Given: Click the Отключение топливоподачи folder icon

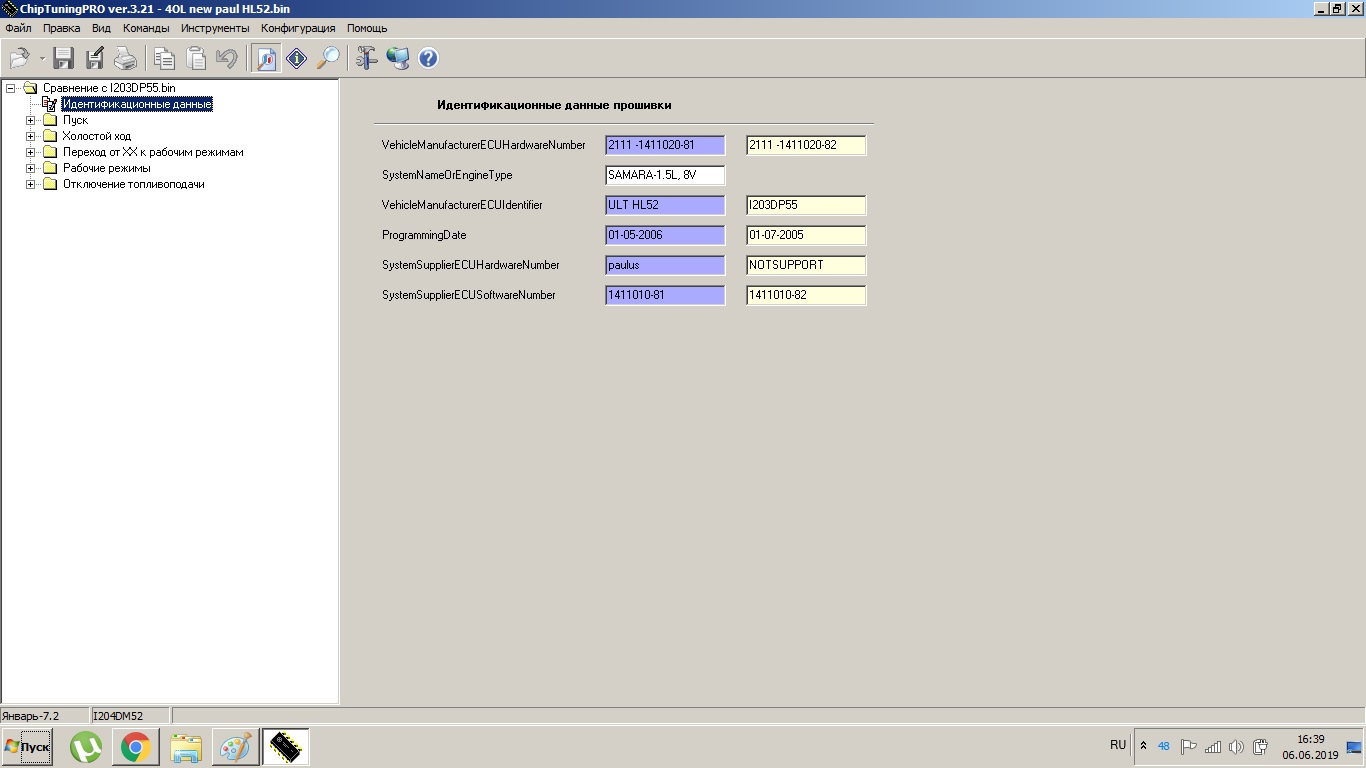Looking at the screenshot, I should click(50, 184).
